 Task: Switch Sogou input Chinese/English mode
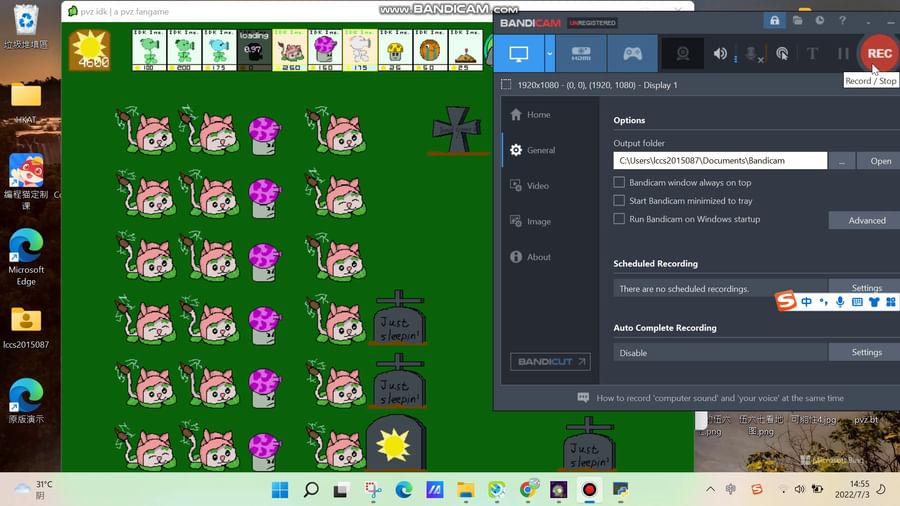click(x=806, y=302)
